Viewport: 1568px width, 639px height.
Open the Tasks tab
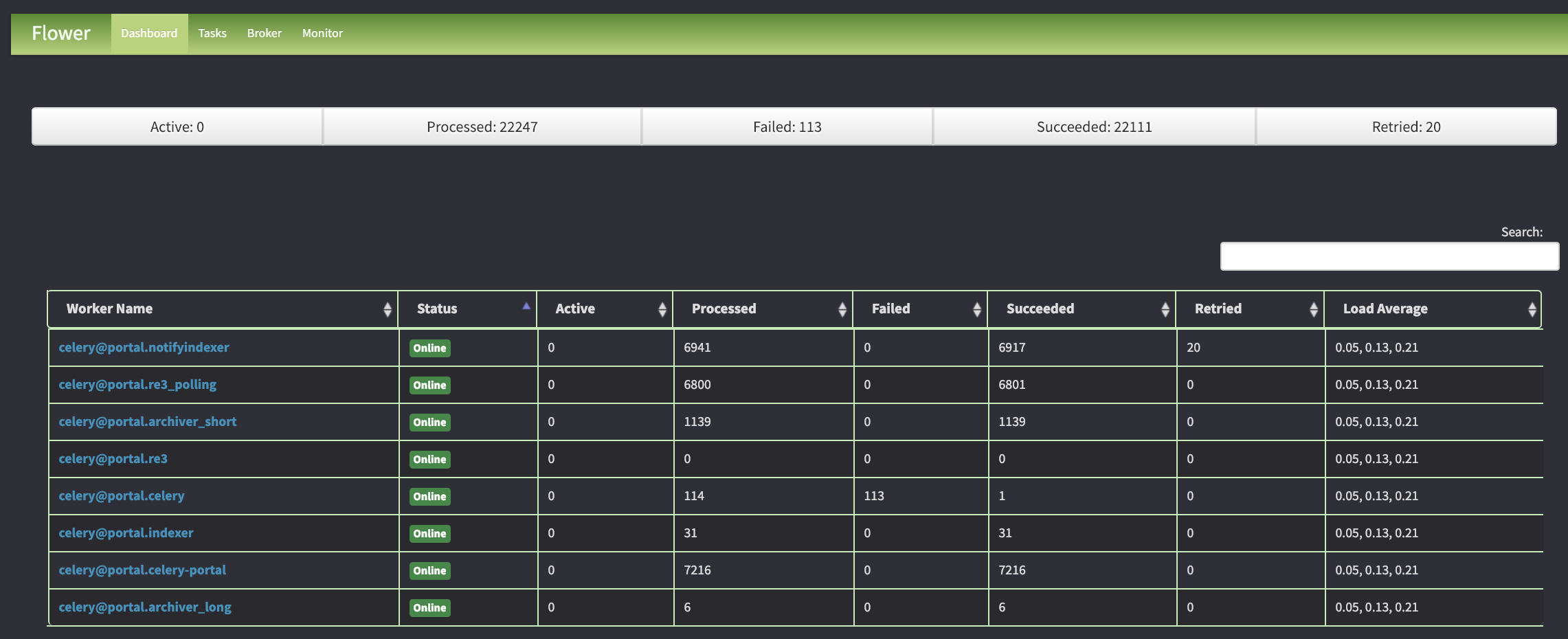click(212, 34)
